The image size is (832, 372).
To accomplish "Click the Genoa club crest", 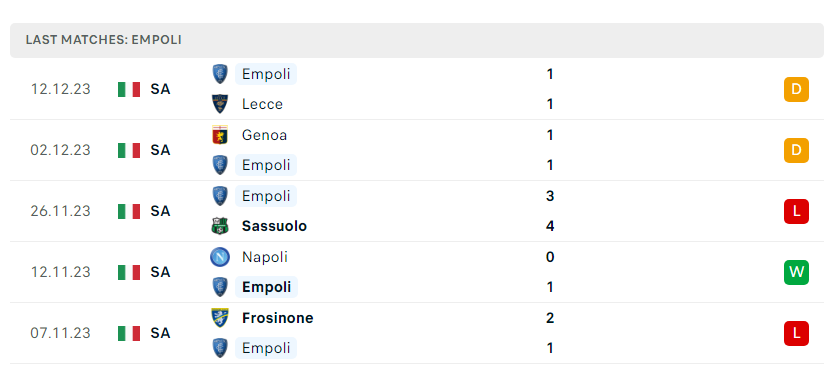I will [x=220, y=135].
